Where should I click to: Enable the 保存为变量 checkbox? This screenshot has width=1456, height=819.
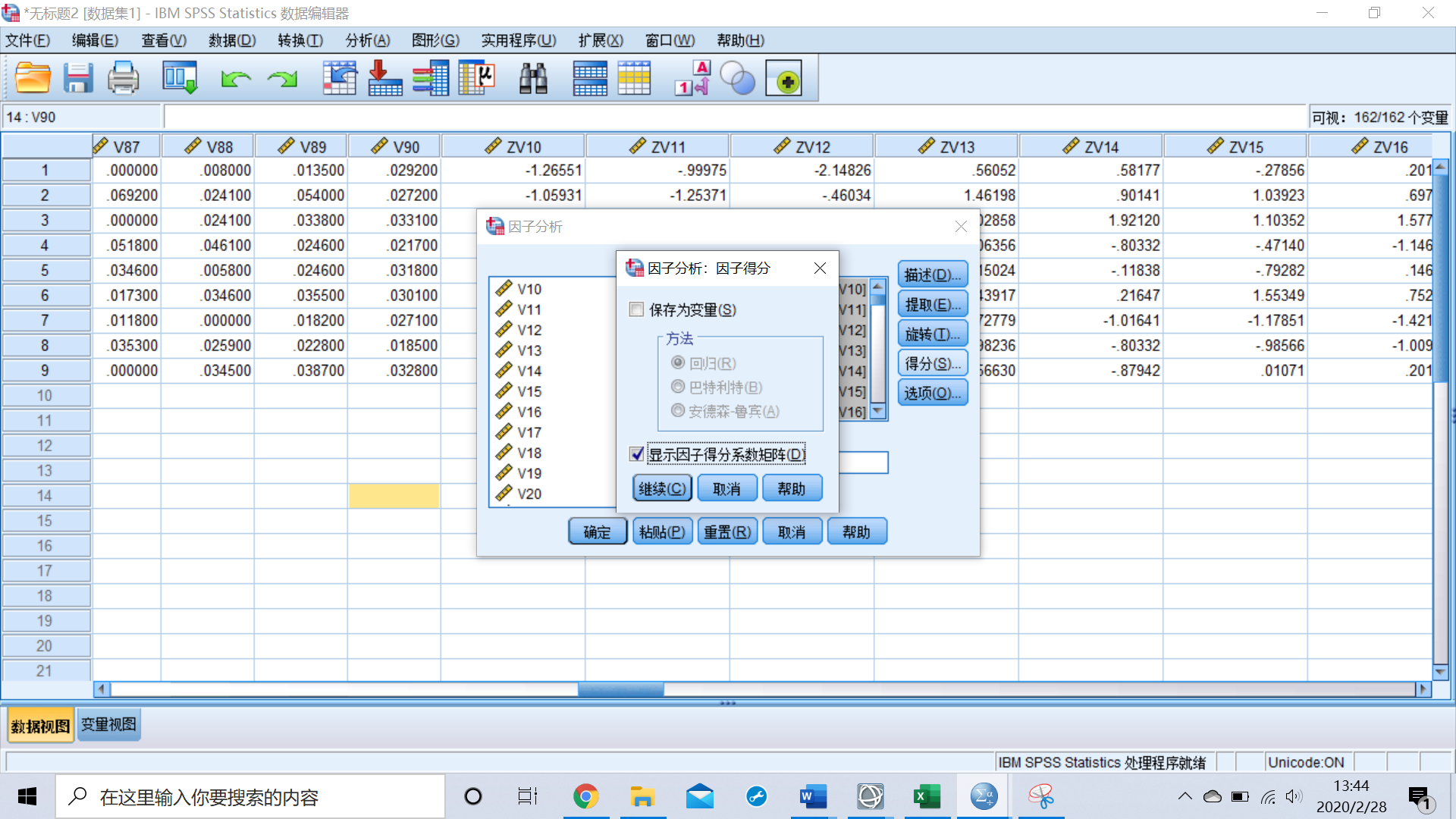[x=637, y=309]
